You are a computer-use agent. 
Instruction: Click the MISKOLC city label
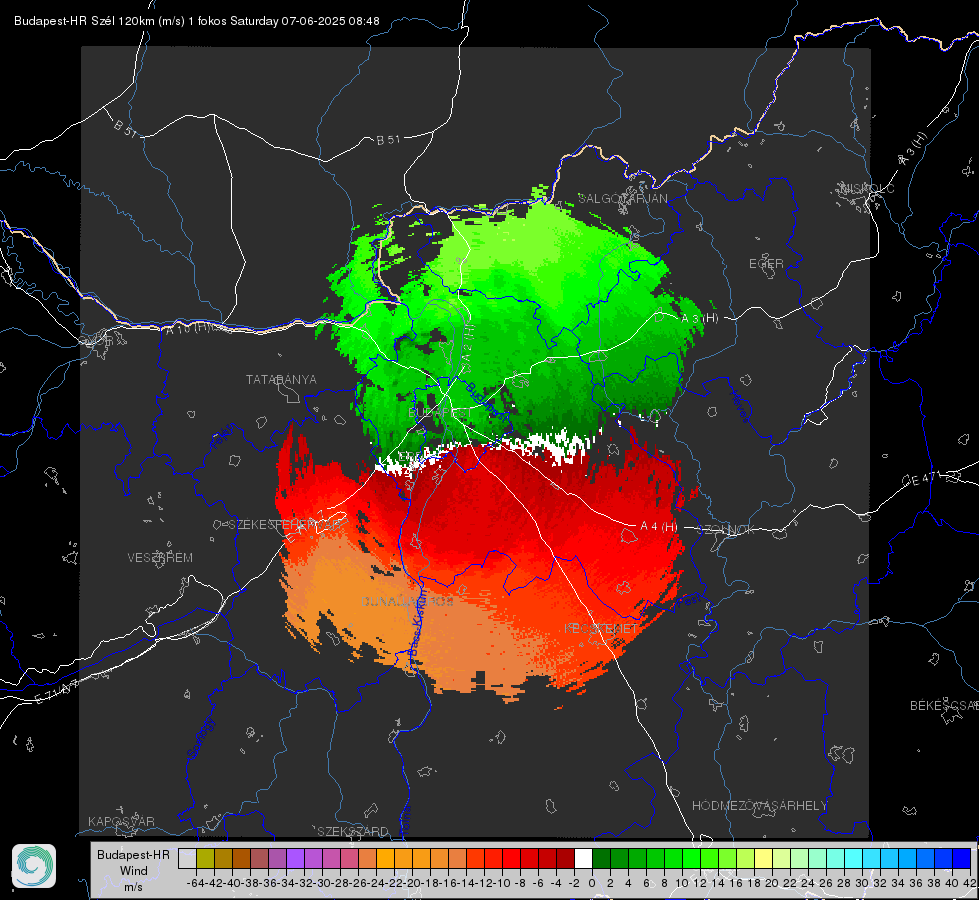click(x=867, y=188)
